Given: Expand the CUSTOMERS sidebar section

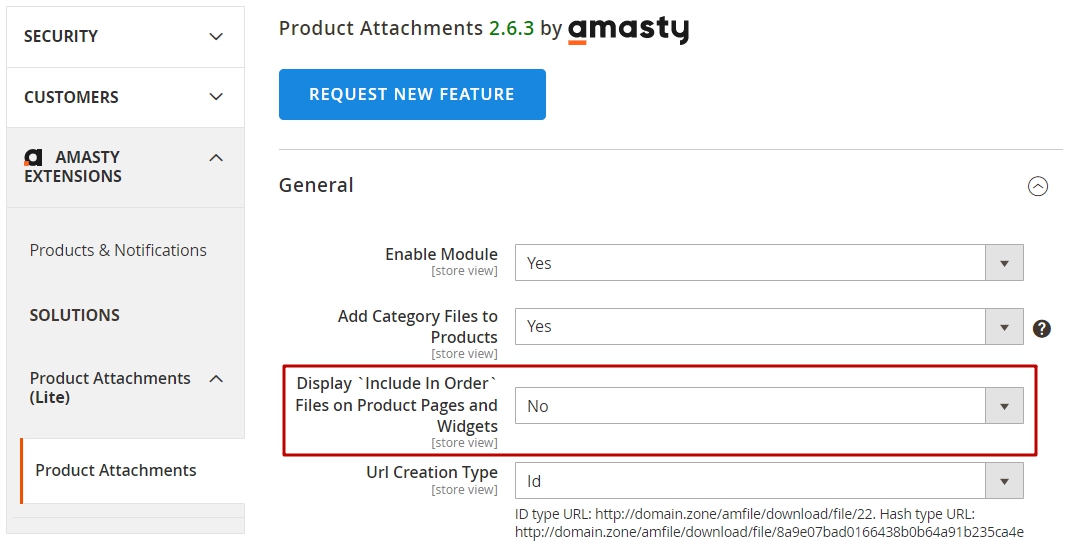Looking at the screenshot, I should click(125, 97).
